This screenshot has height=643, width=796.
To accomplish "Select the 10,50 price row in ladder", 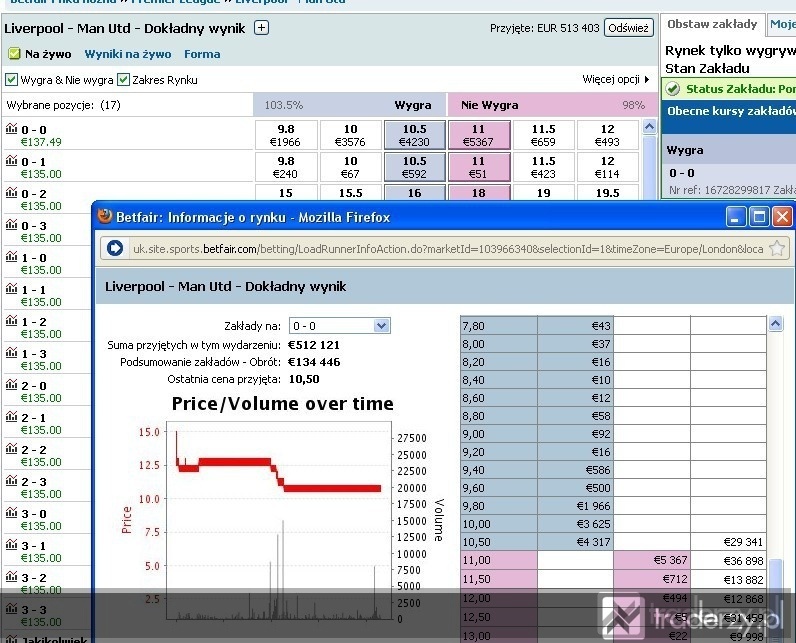I will pos(613,542).
